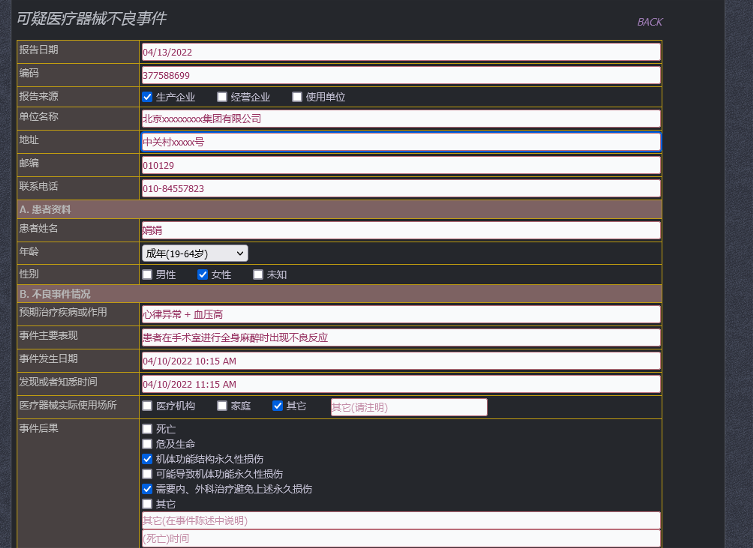
Task: Check 可能导致机体功能永久性损伤 option
Action: pyautogui.click(x=147, y=474)
